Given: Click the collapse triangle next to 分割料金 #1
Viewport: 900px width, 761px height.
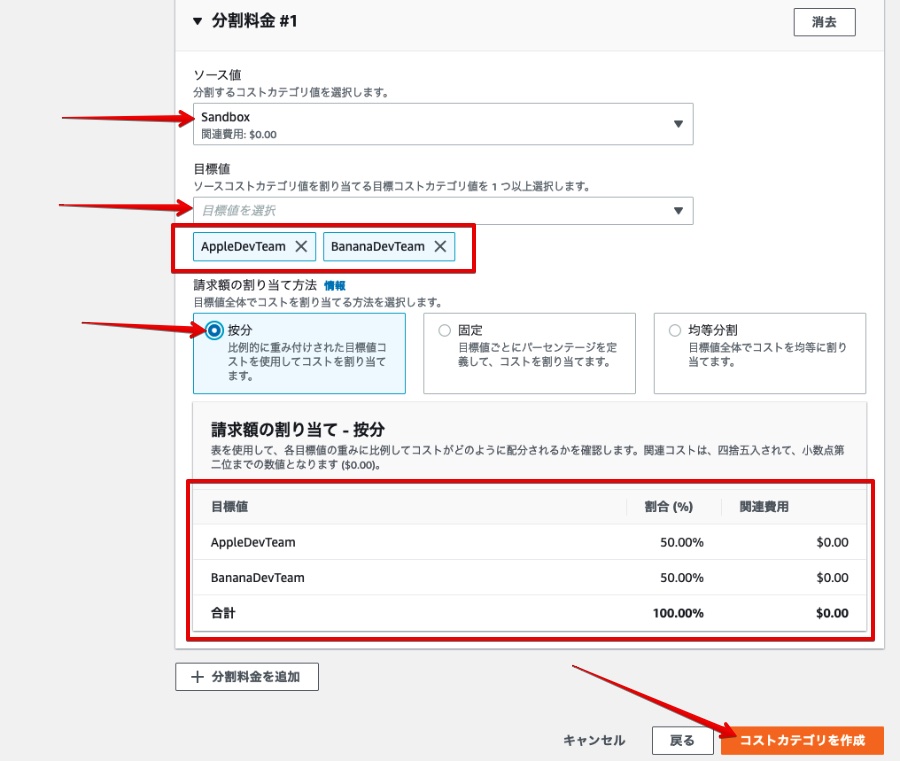Looking at the screenshot, I should (195, 19).
